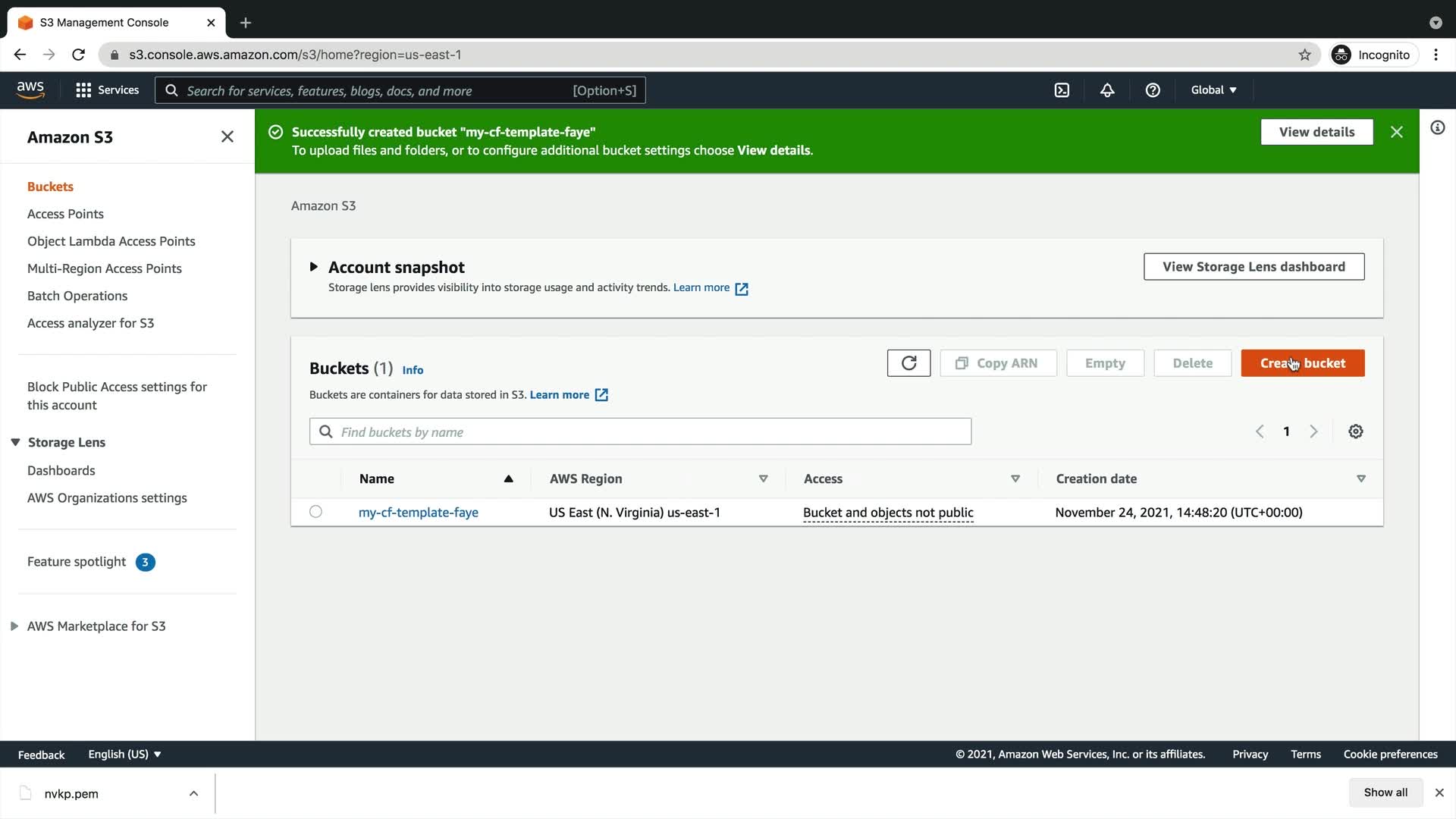1456x819 pixels.
Task: Open the info panel icon
Action: (1437, 127)
